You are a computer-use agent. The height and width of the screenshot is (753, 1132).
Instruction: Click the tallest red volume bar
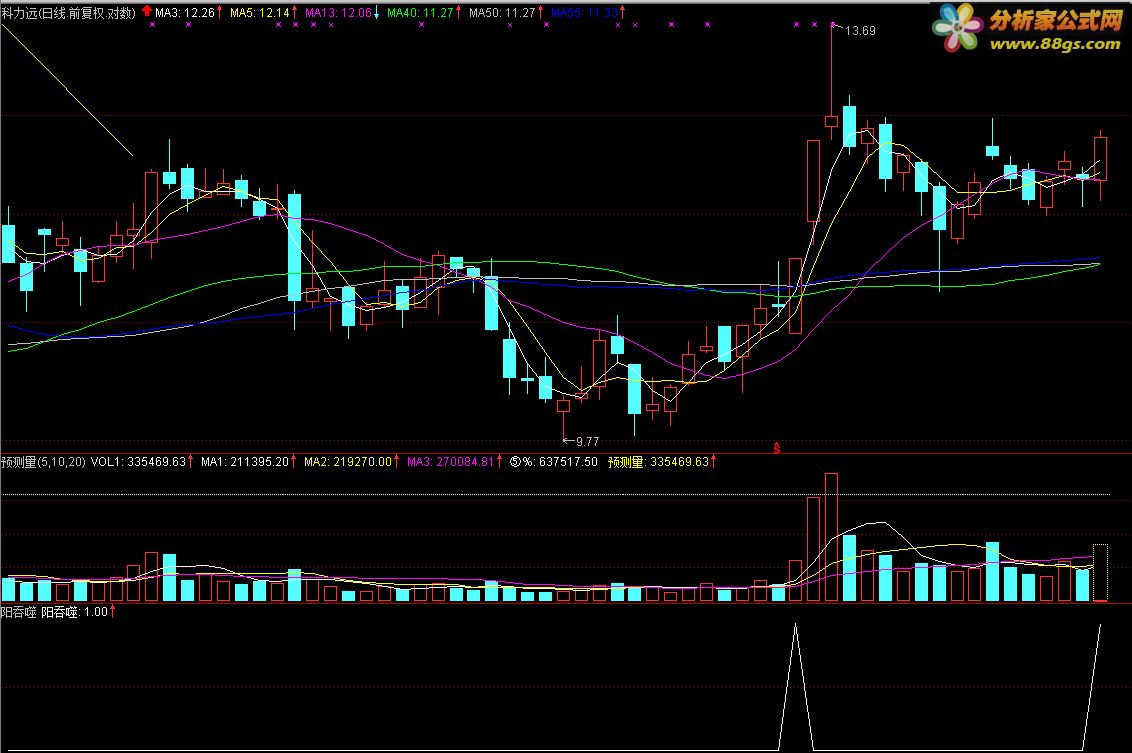(x=831, y=537)
